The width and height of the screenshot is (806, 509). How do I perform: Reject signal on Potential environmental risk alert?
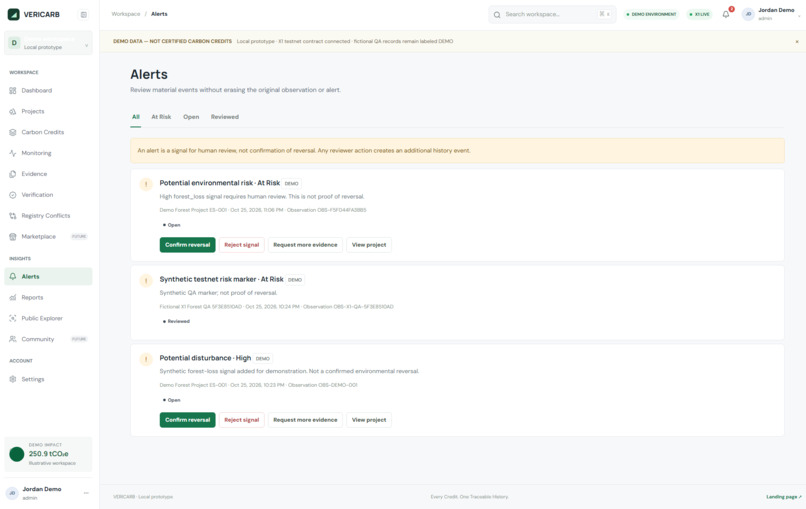242,245
